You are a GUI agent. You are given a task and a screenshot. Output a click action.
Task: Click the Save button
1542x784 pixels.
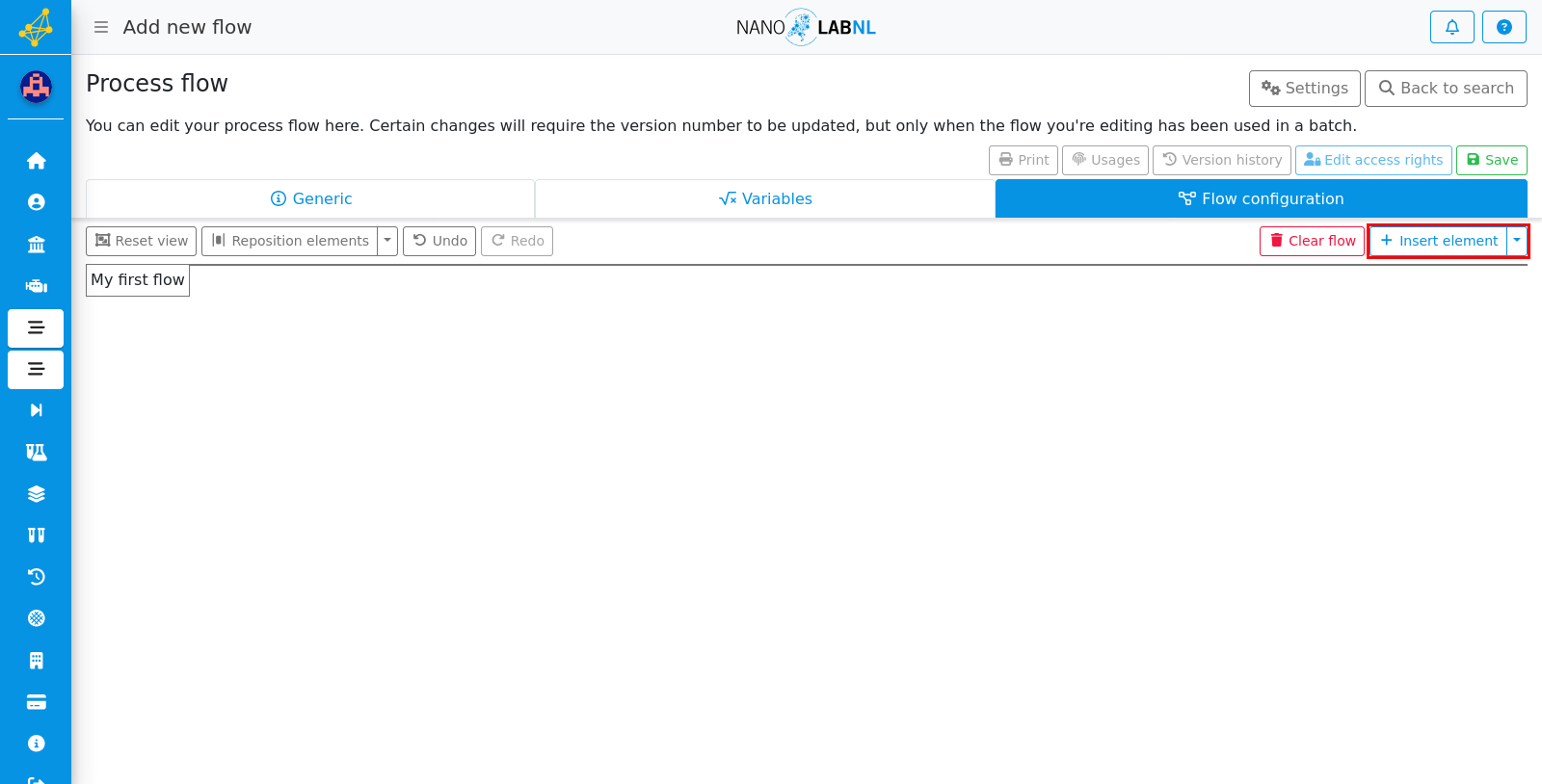1492,160
